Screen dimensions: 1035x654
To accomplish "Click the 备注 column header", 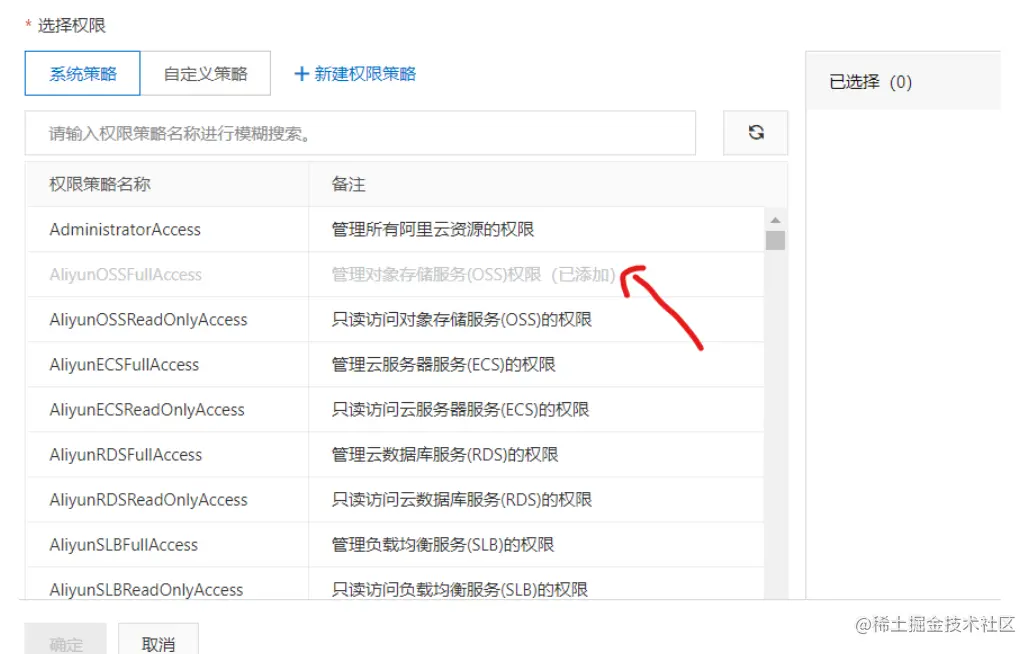I will pos(348,184).
